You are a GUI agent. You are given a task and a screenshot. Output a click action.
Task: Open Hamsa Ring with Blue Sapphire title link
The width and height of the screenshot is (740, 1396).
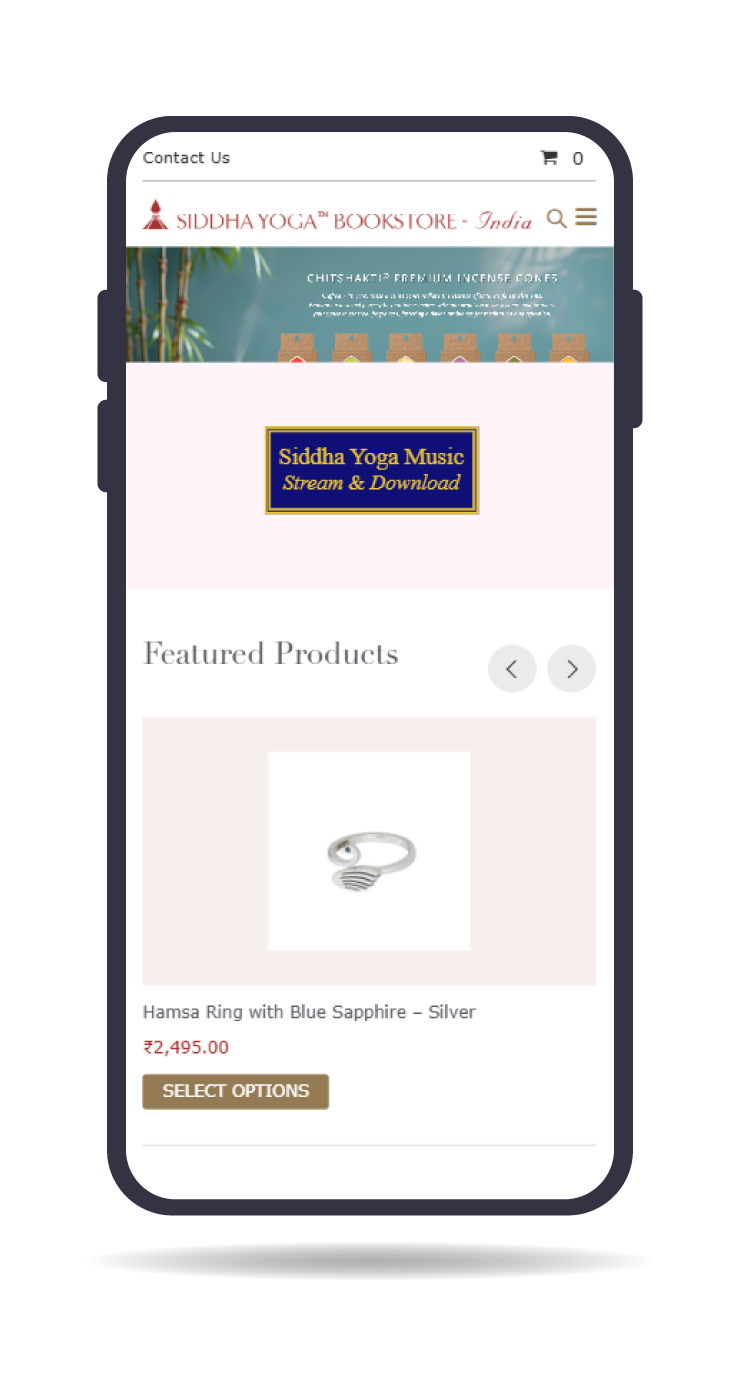point(309,1012)
